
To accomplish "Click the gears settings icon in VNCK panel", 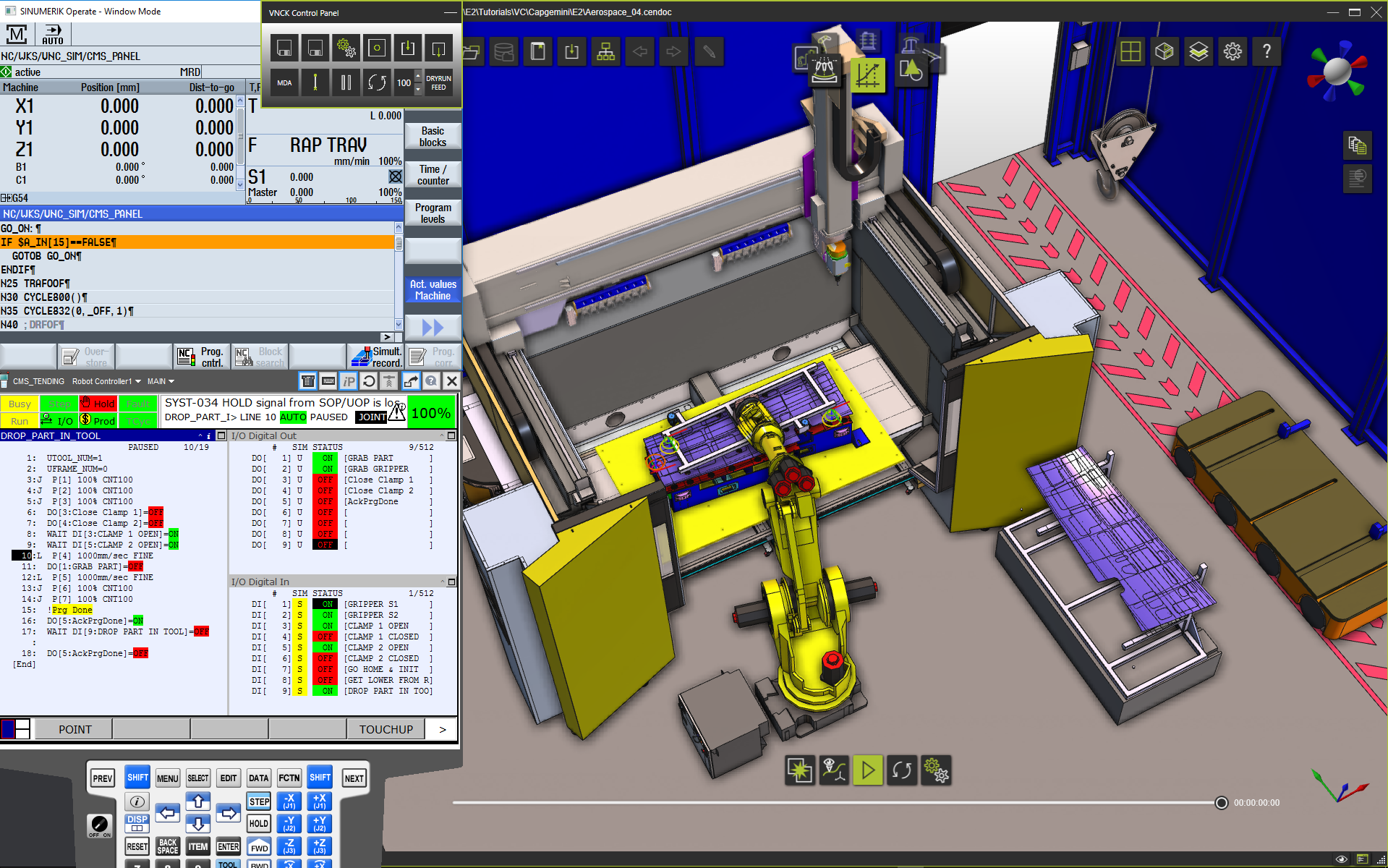I will tap(346, 48).
